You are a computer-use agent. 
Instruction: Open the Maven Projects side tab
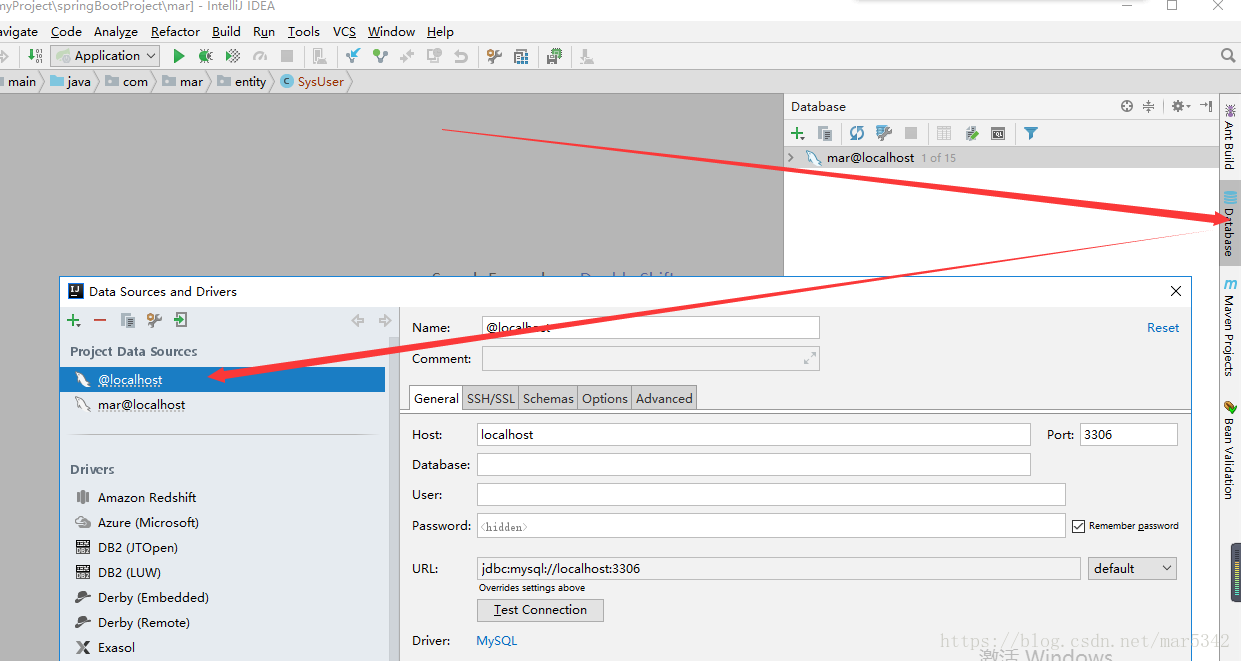[x=1229, y=328]
